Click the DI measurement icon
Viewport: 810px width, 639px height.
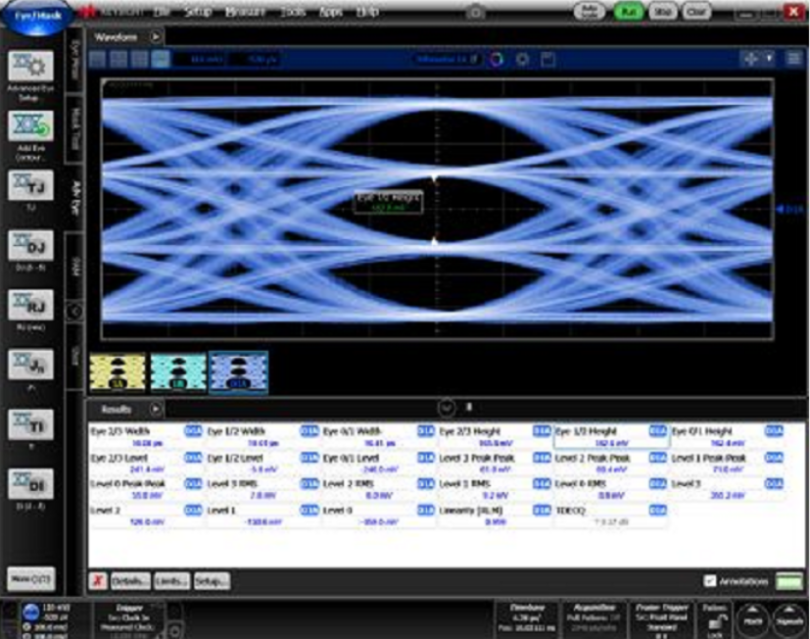pos(31,483)
